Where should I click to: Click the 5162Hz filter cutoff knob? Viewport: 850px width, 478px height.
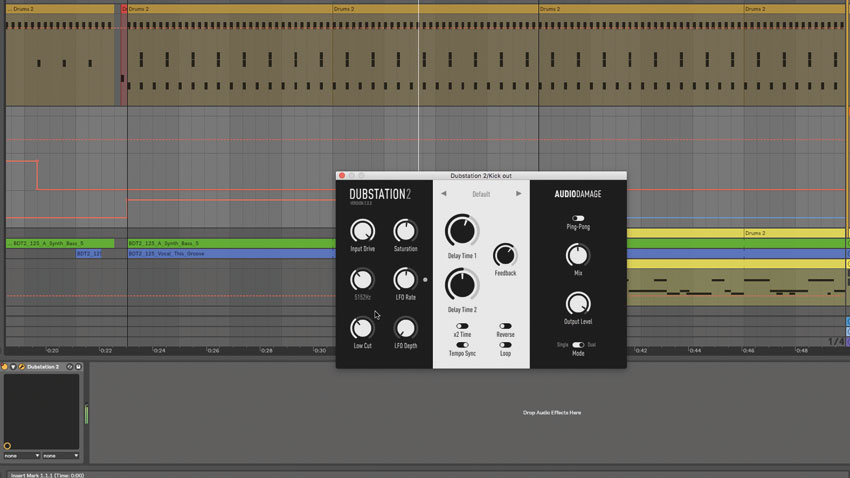point(362,280)
